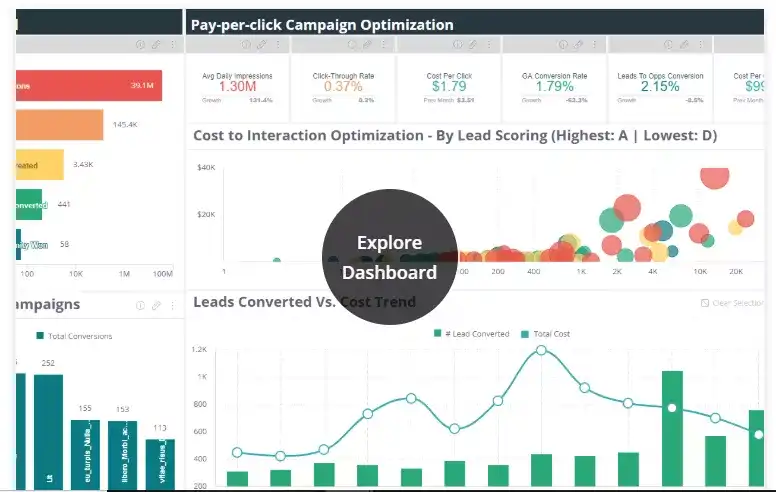The image size is (776, 492).
Task: Select the eu_turpis campaign bar (155)
Action: (x=85, y=455)
